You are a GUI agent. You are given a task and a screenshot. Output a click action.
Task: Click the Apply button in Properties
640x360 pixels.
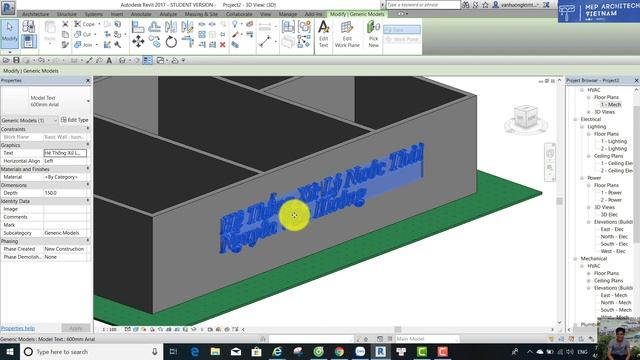click(x=76, y=328)
